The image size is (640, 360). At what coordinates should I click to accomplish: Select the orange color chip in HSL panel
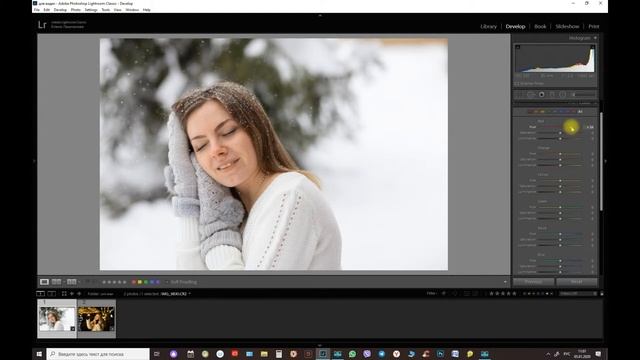[537, 111]
